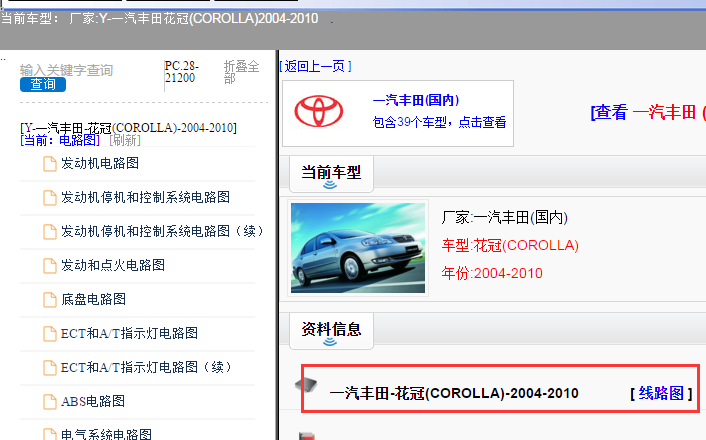Click the document icon beside 发动和点火电路图

[50, 266]
